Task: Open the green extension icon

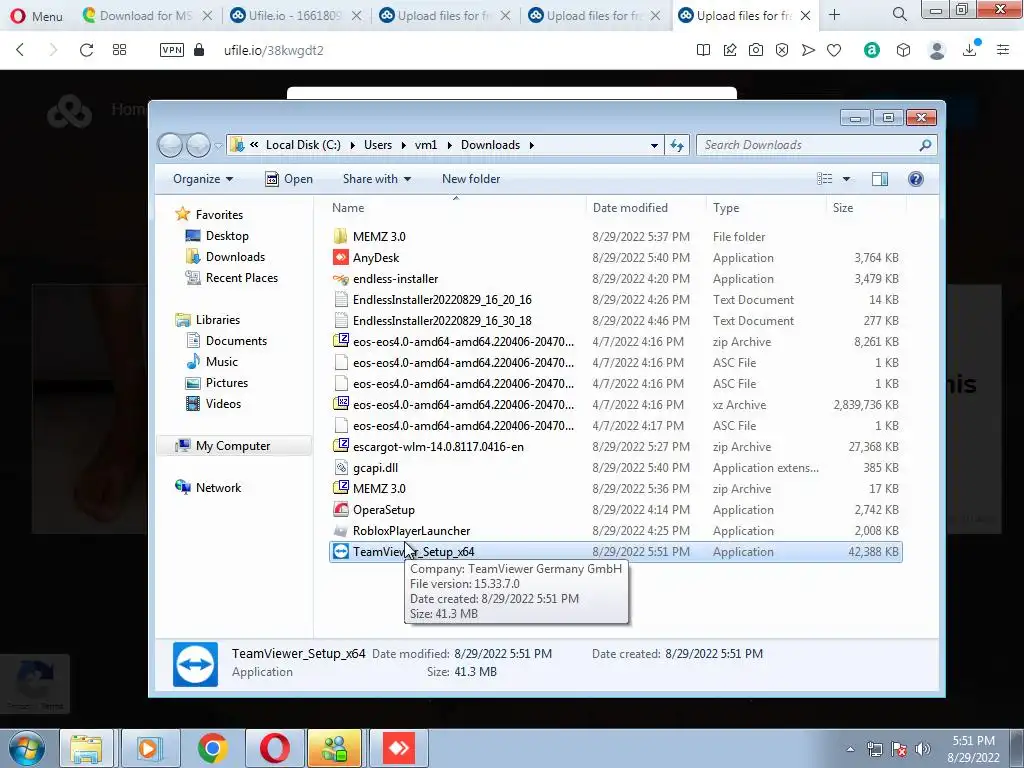Action: click(872, 50)
